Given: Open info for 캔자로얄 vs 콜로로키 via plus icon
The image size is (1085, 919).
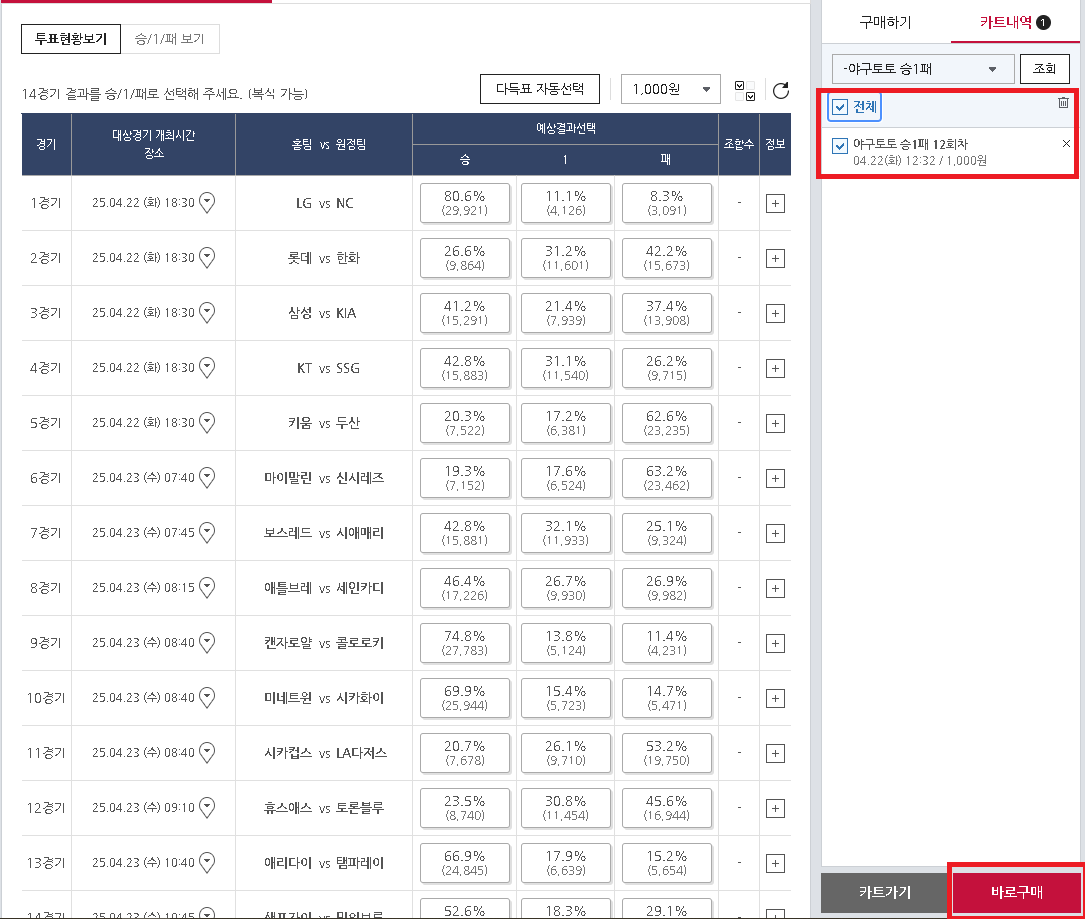Looking at the screenshot, I should 775,643.
